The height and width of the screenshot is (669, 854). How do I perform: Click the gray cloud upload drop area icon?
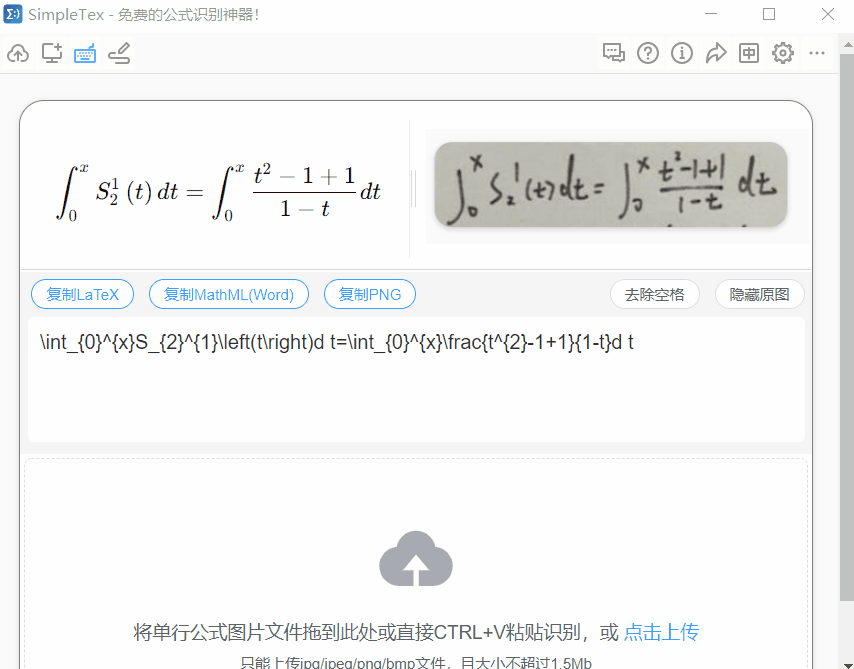tap(416, 559)
